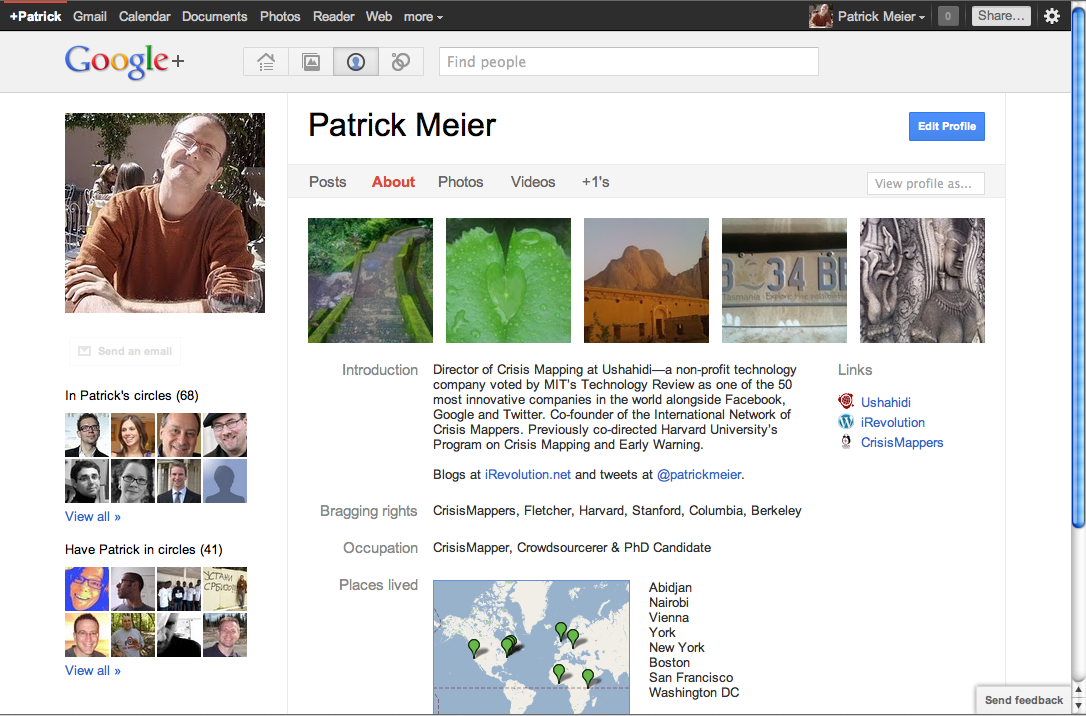Follow the iRevolution.net link in the introduction
Screen dimensions: 1086x716
click(x=528, y=475)
